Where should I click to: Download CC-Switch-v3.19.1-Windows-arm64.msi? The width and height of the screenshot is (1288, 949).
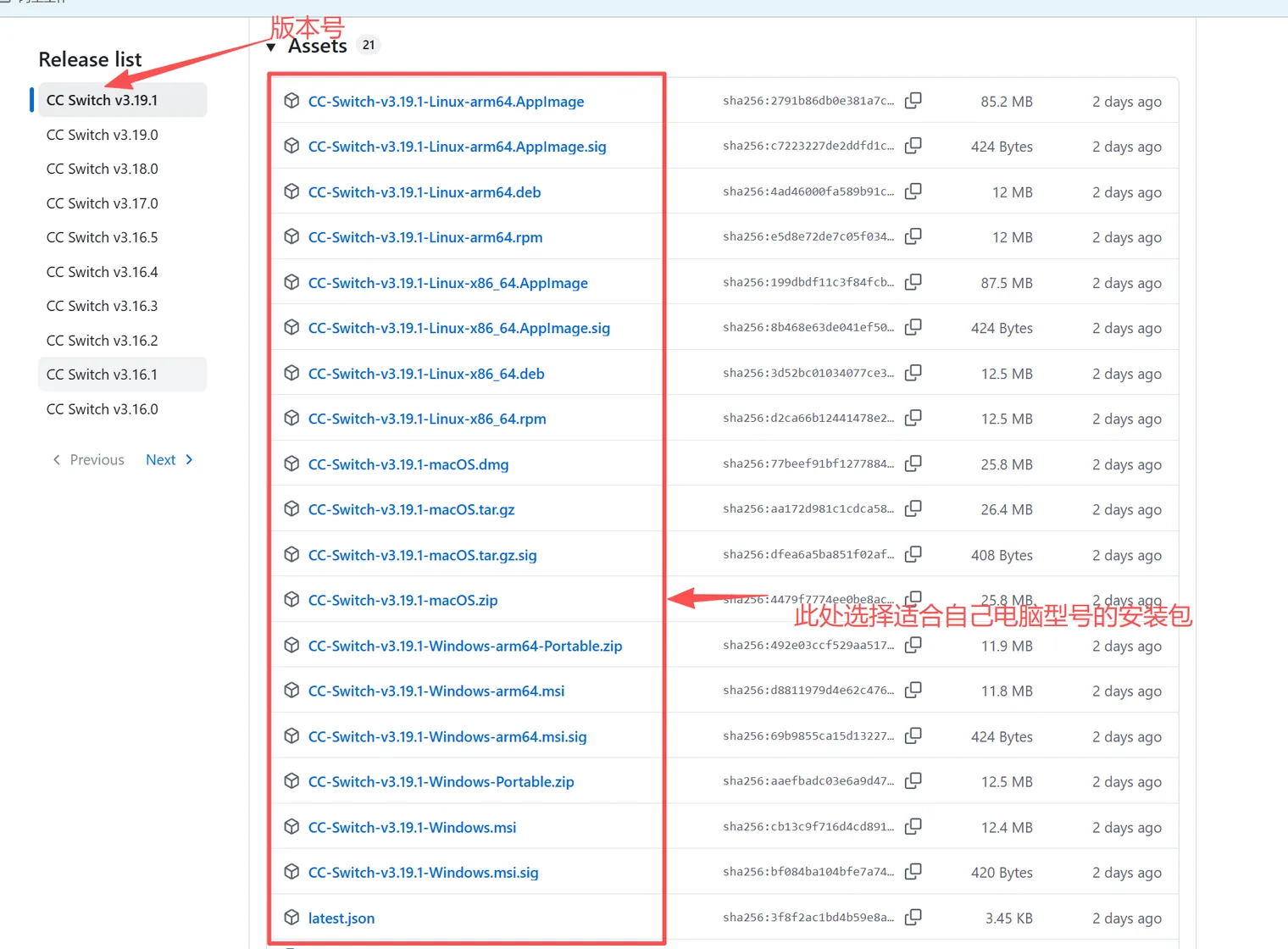pos(436,691)
